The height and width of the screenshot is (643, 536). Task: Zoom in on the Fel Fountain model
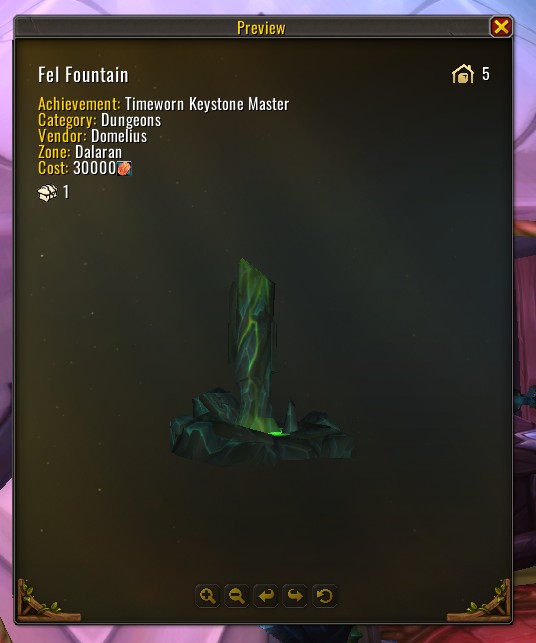[208, 595]
